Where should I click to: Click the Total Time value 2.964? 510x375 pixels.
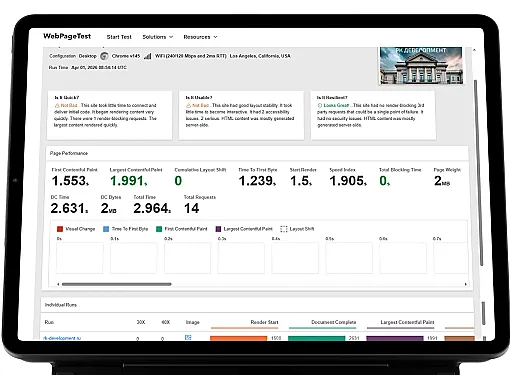pyautogui.click(x=152, y=208)
